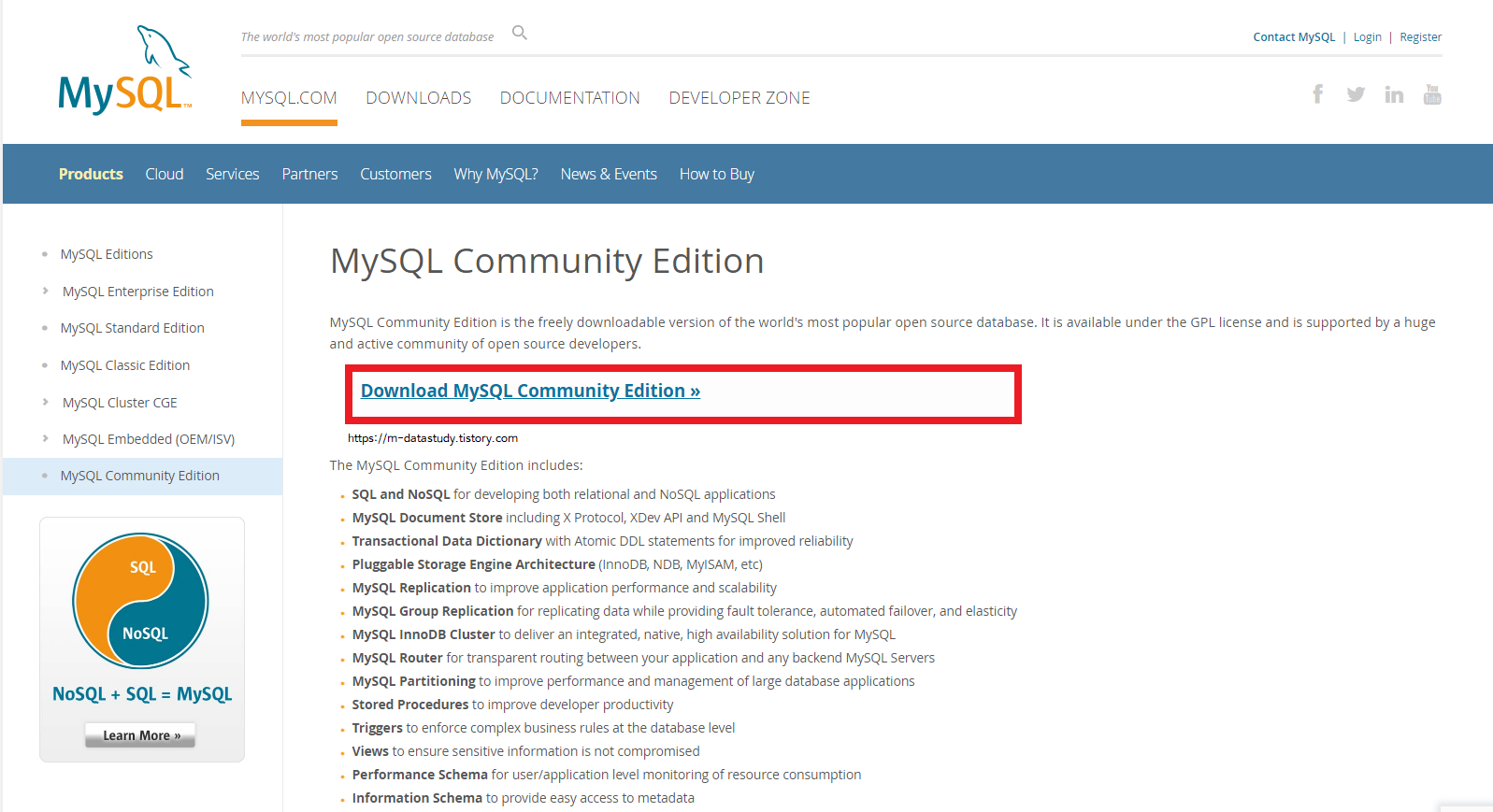Viewport: 1493px width, 812px height.
Task: Click 'MySQL Document Store' feature text
Action: (427, 518)
